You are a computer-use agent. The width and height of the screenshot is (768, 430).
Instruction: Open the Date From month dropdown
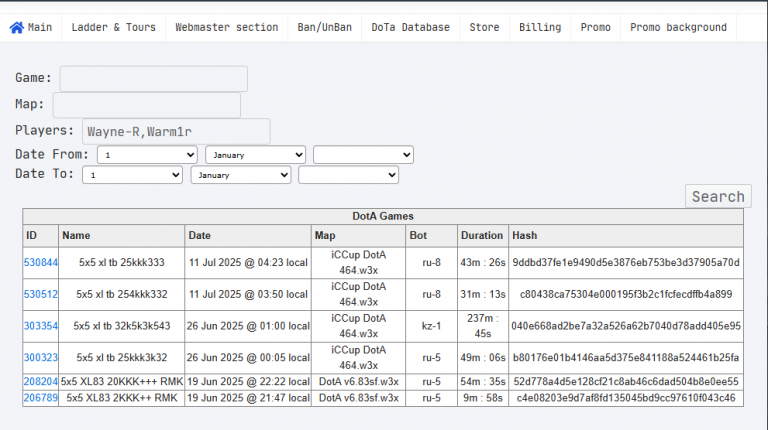point(256,155)
